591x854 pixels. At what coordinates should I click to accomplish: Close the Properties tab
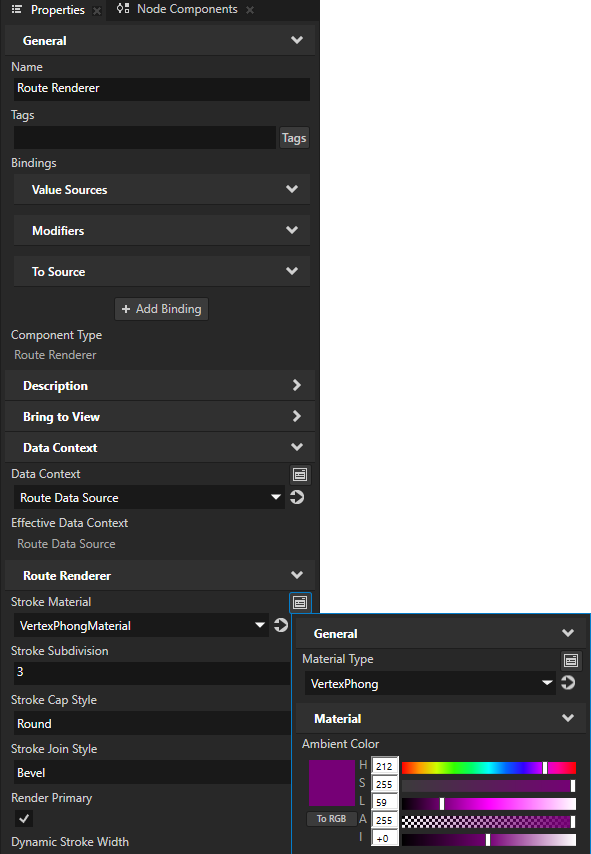[x=96, y=10]
